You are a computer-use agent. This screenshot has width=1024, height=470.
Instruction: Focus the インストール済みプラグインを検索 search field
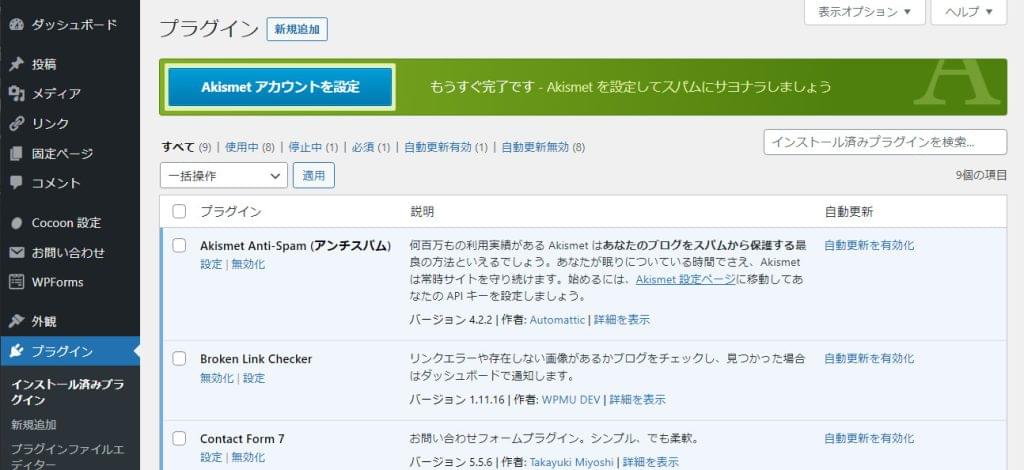tap(884, 142)
